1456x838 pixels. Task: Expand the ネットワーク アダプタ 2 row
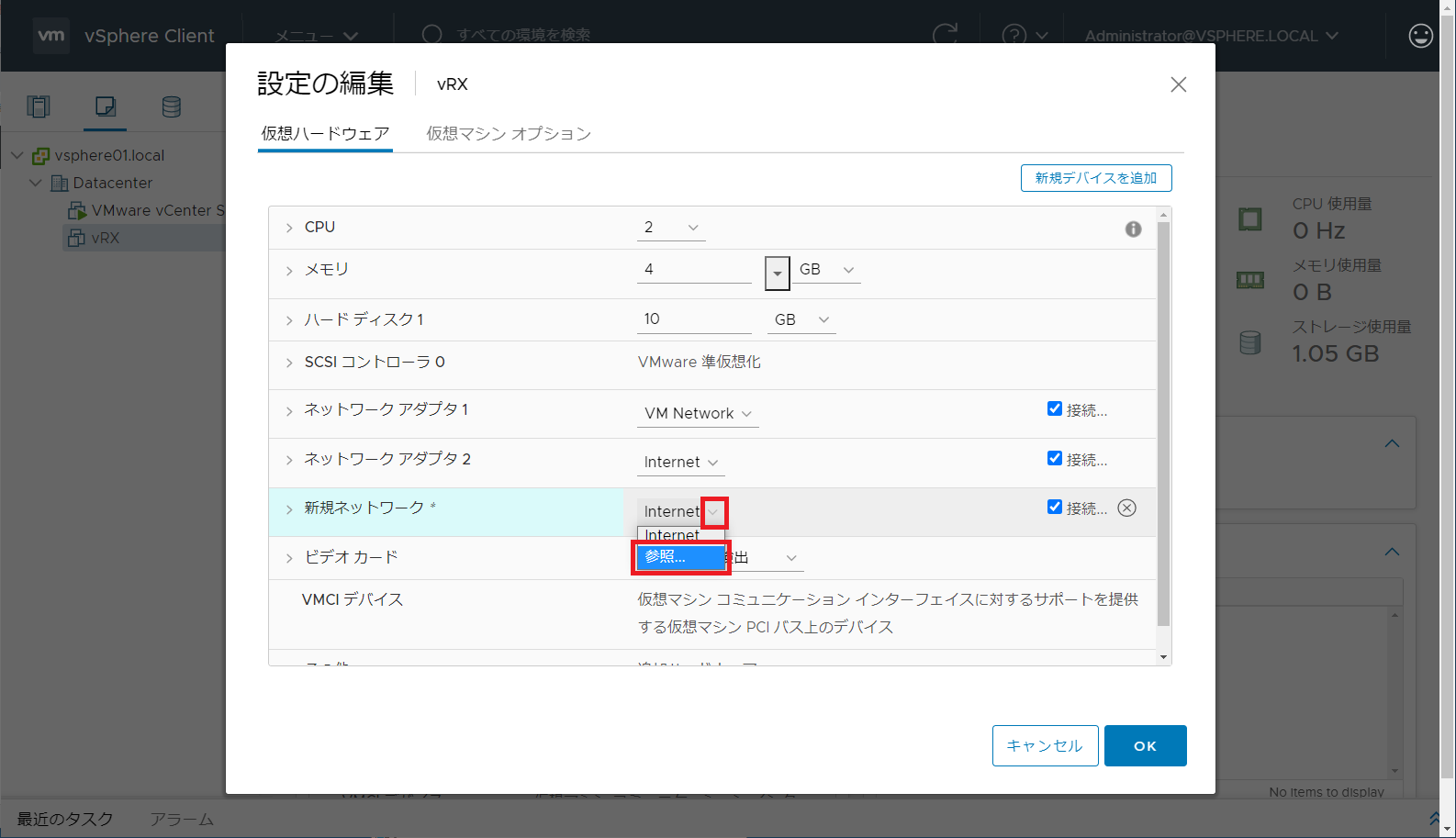pos(289,460)
